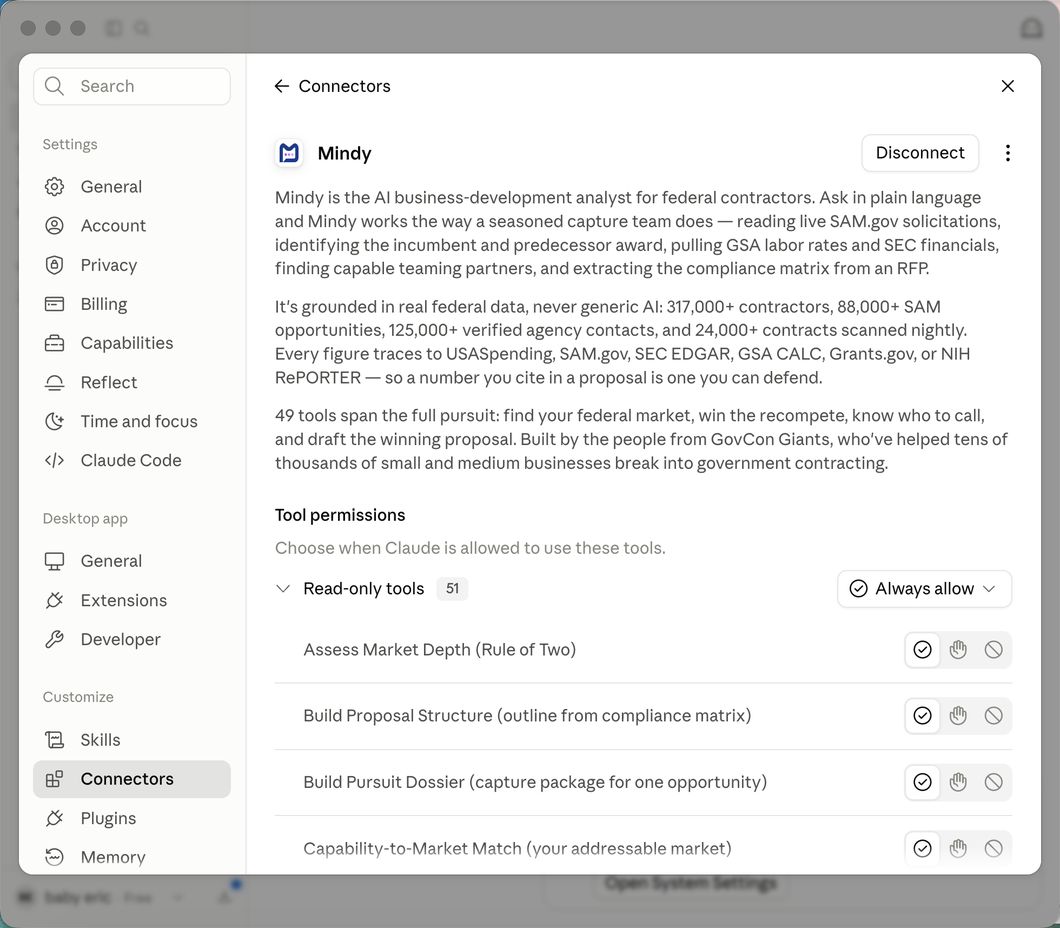
Task: Set Capability-to-Market Match to always allow
Action: (922, 848)
